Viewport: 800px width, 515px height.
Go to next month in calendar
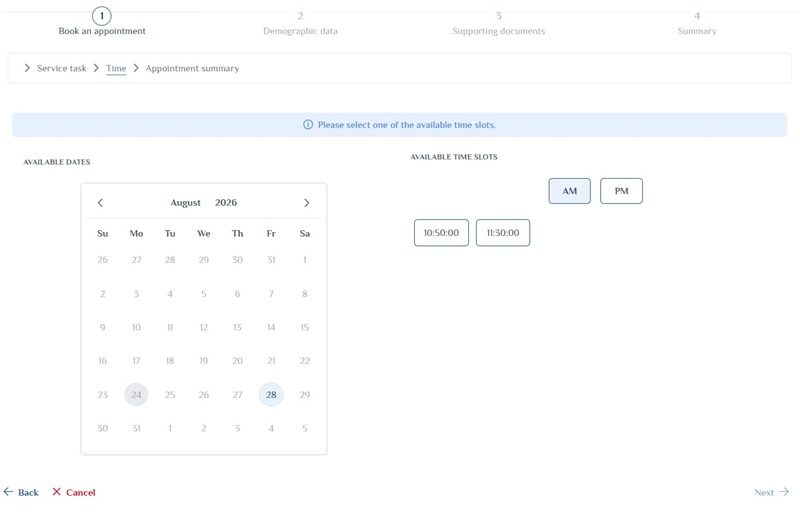click(307, 203)
